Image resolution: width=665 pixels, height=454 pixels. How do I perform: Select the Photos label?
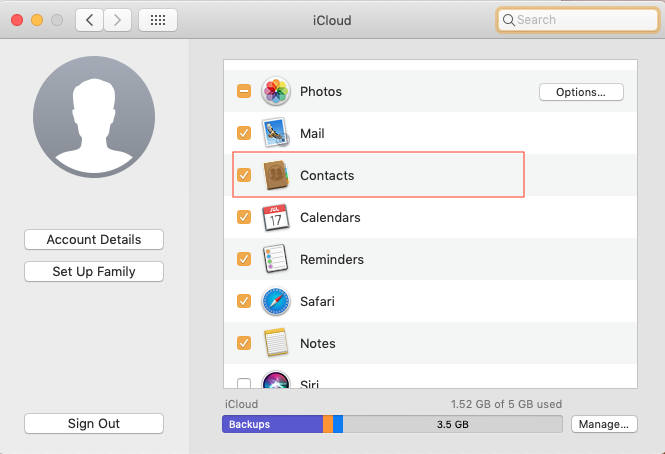(x=321, y=92)
